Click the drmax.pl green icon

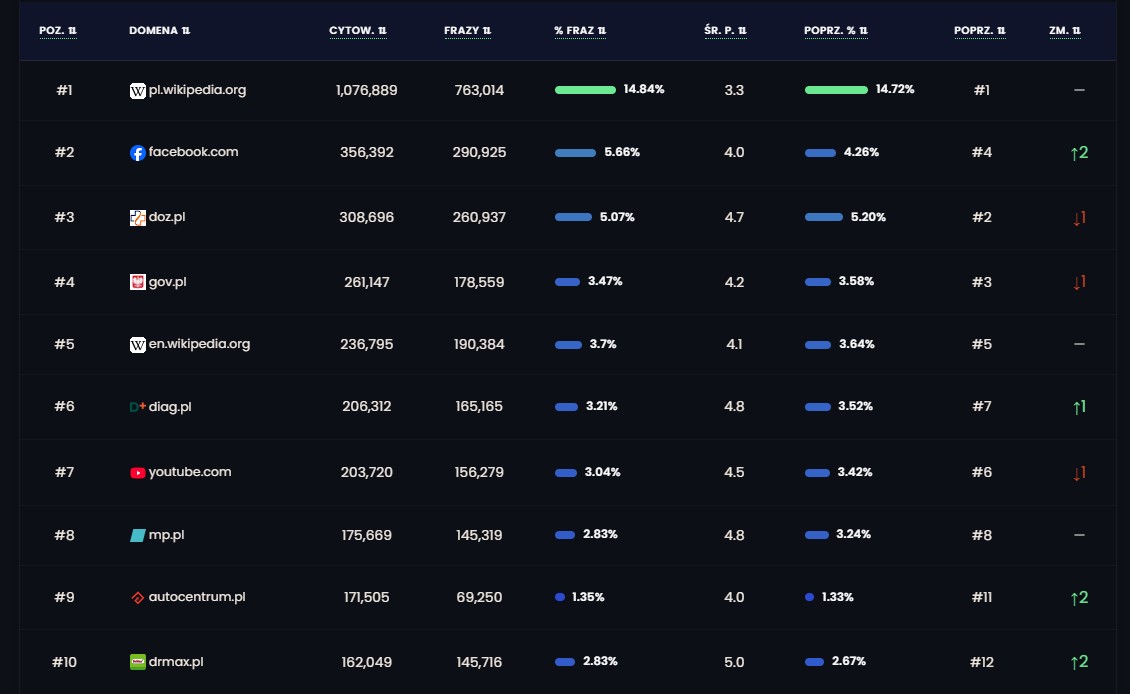coord(138,662)
